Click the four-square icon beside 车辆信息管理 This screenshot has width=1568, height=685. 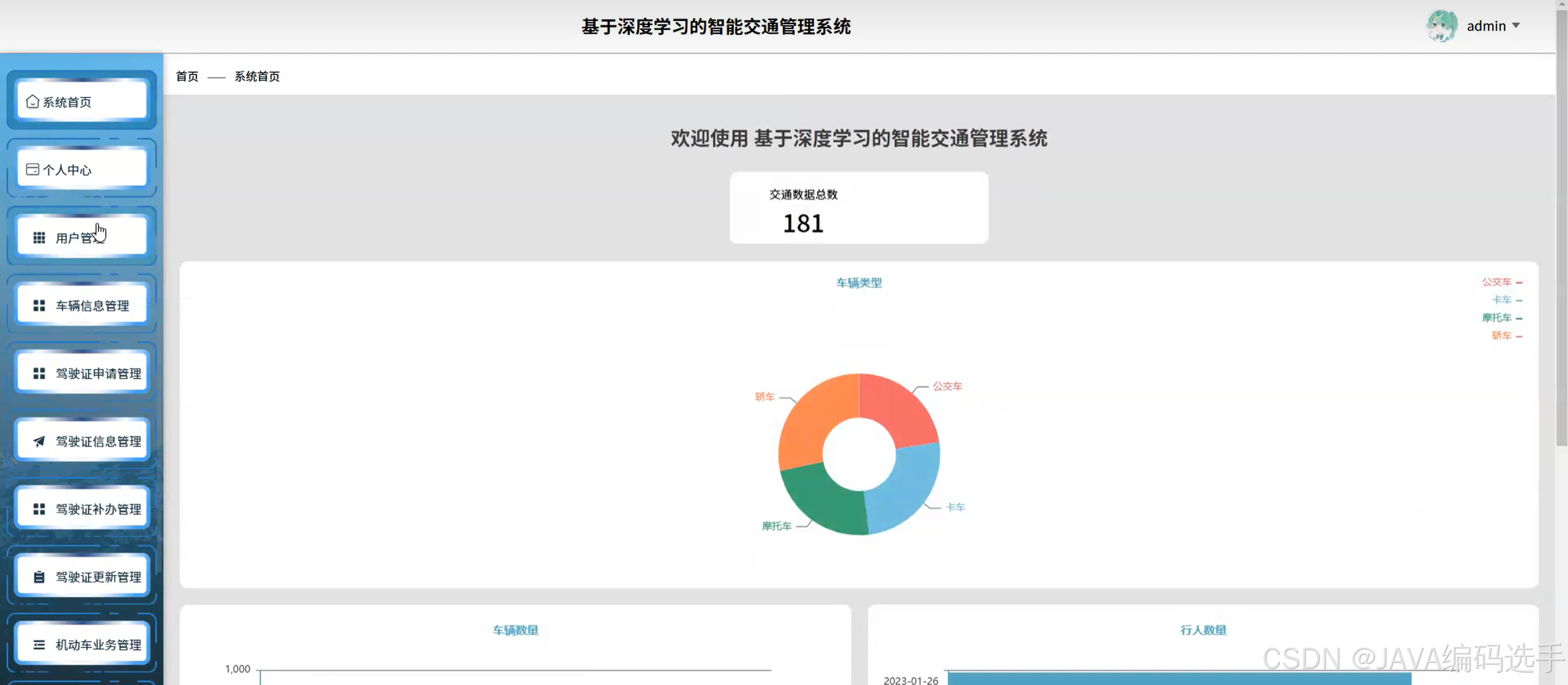[39, 305]
